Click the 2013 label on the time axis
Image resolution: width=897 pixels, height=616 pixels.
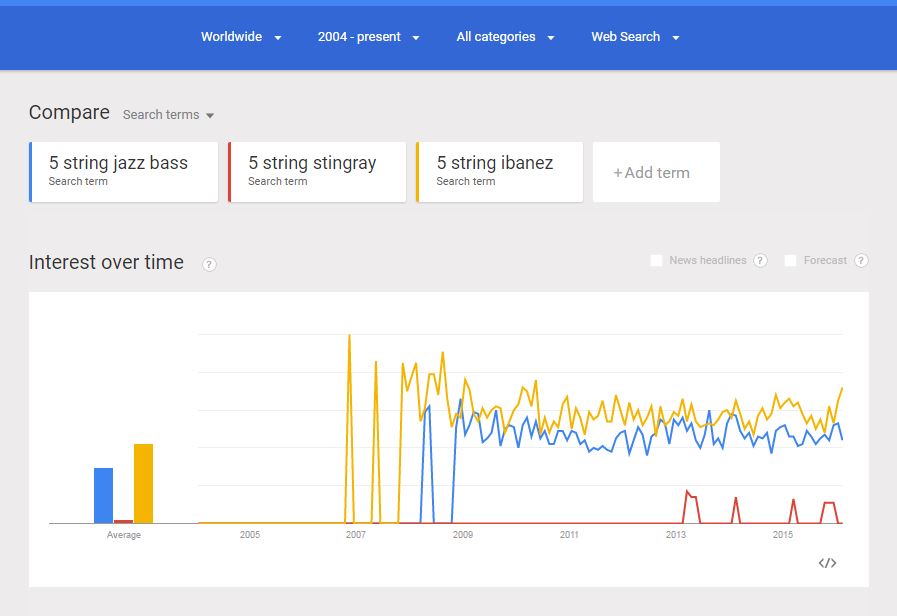[676, 535]
